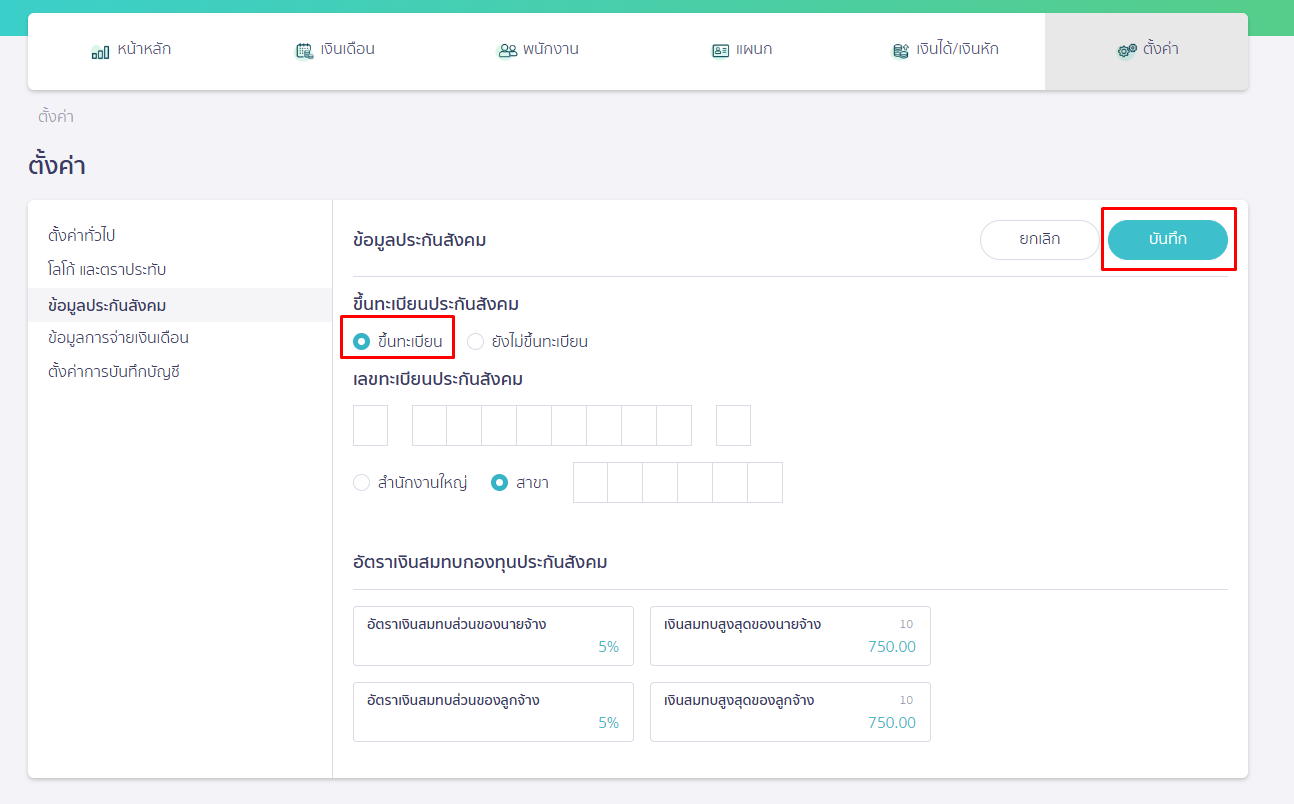Click the พนักงาน people icon

507,51
